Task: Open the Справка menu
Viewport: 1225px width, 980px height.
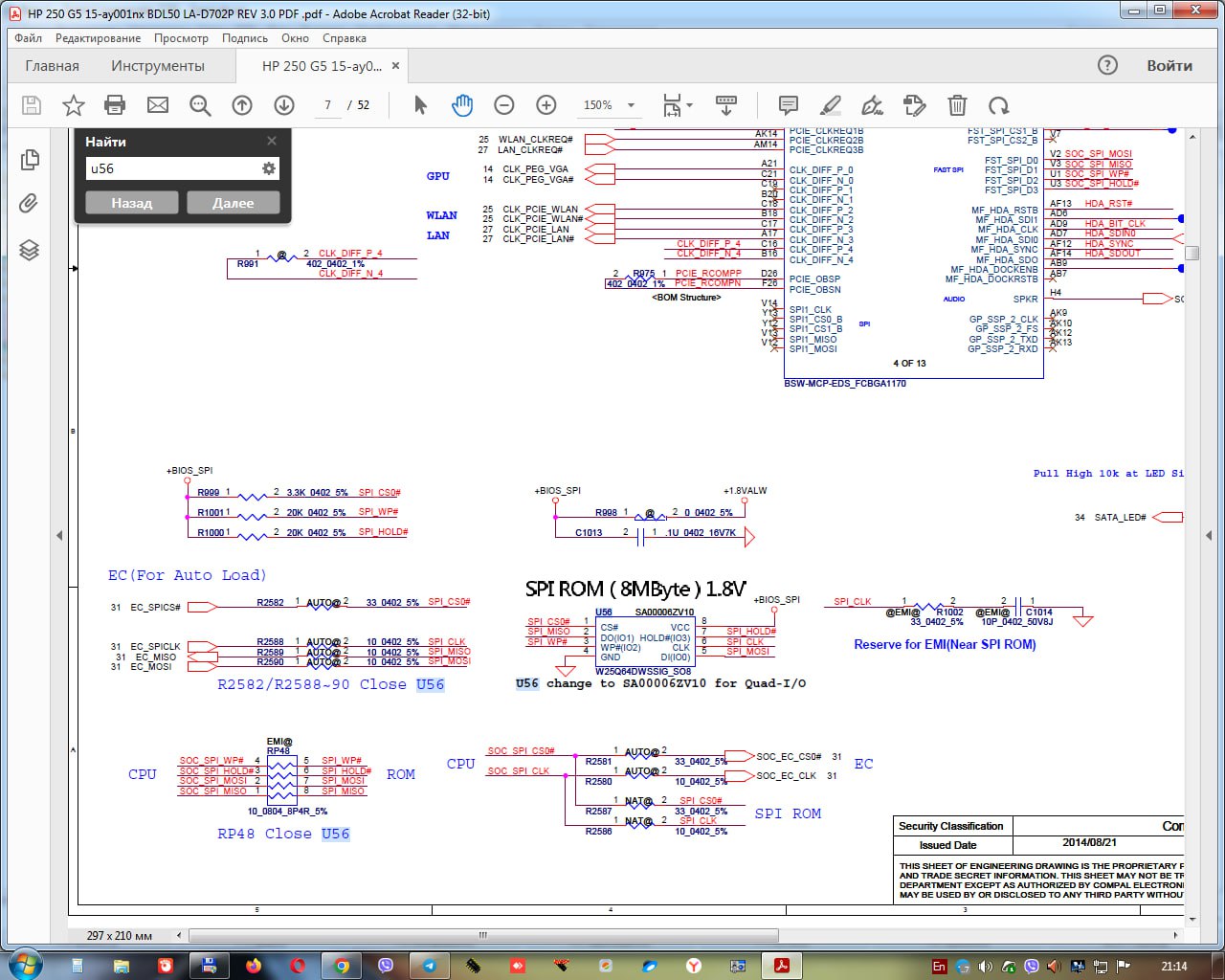Action: (x=345, y=38)
